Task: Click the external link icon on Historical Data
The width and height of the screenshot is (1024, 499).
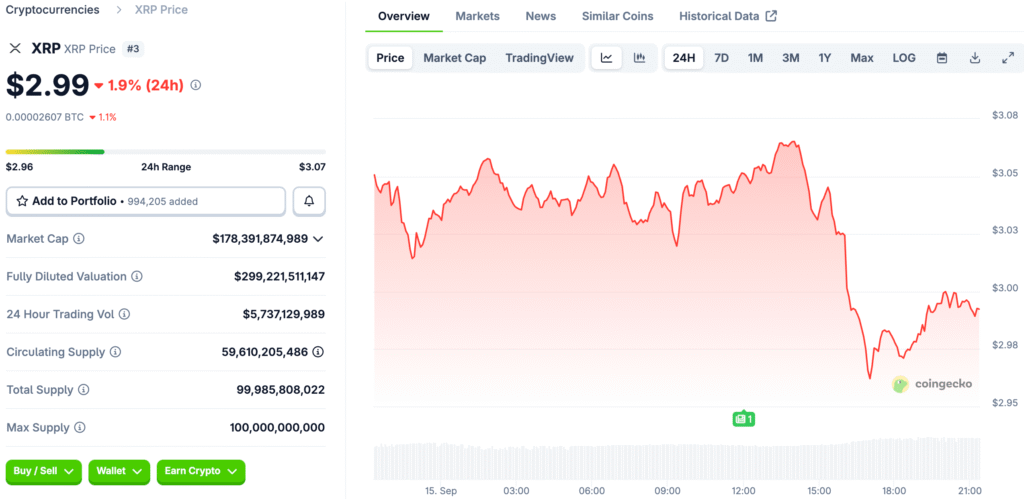Action: coord(771,16)
